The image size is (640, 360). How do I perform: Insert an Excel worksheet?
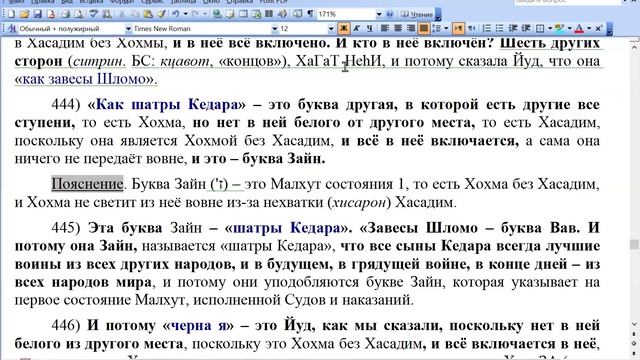256,14
